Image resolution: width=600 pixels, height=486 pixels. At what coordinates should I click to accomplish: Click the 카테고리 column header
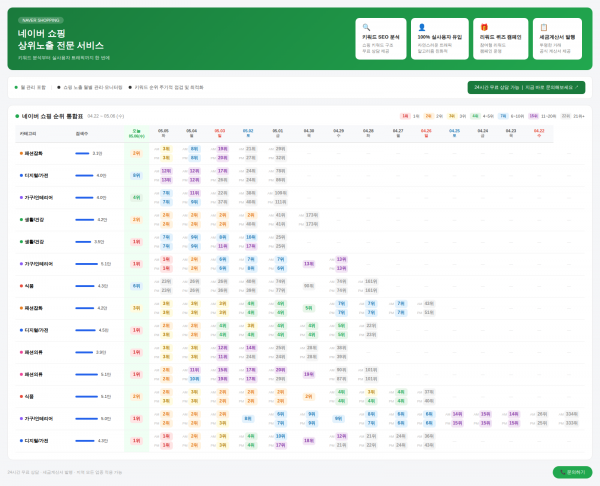coord(28,134)
